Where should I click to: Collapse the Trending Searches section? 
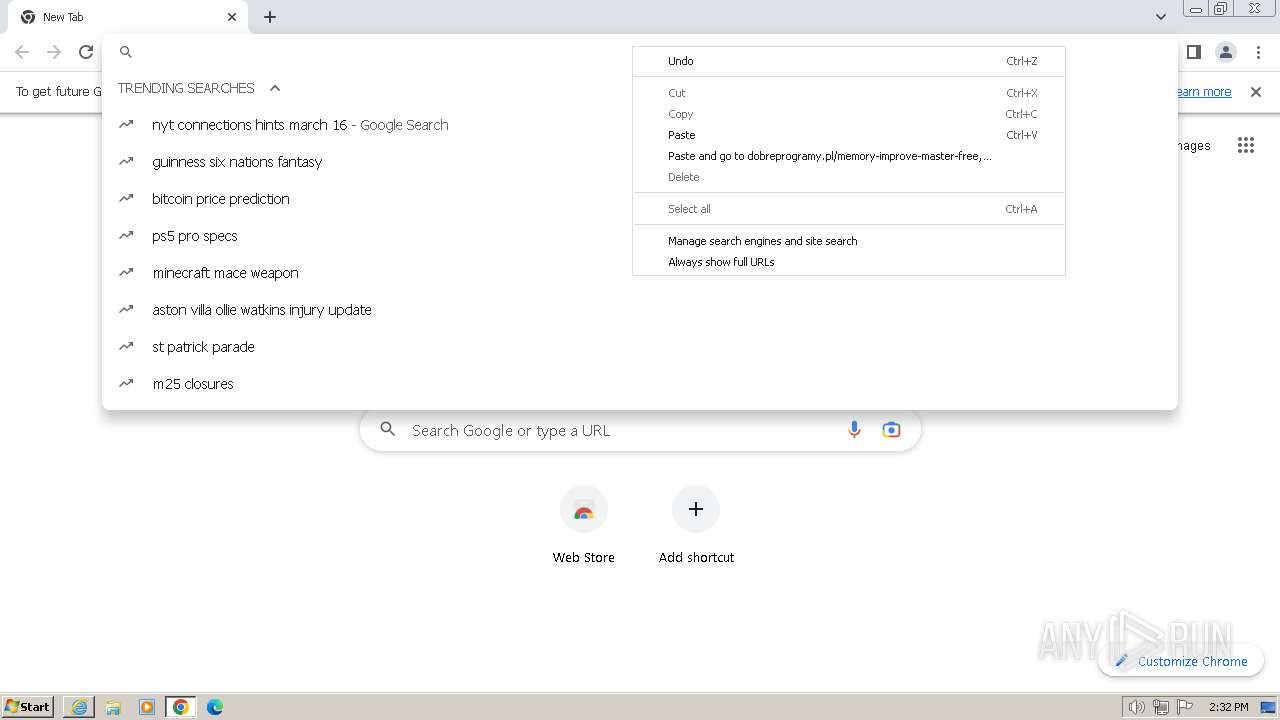click(x=275, y=88)
